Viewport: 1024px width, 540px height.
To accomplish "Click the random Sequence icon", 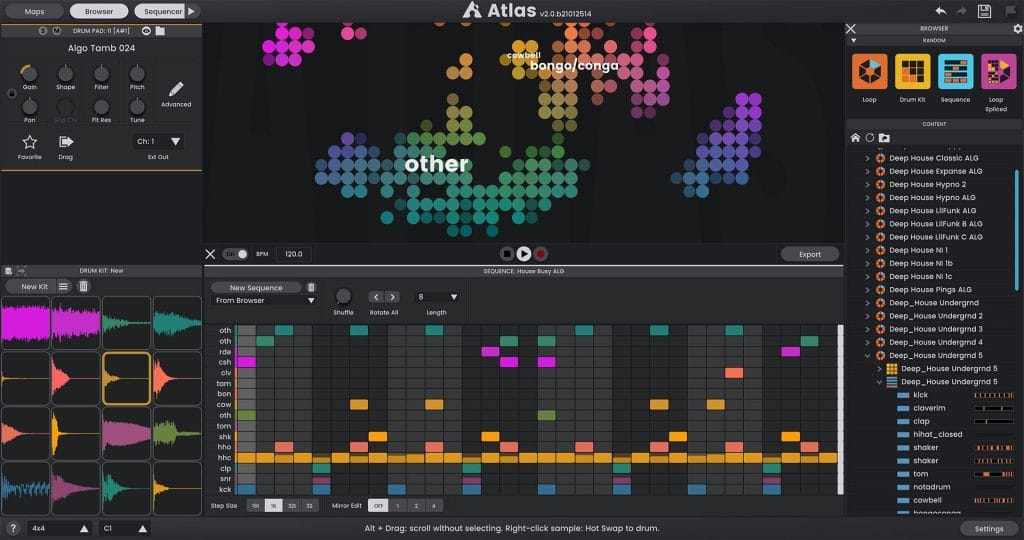I will coord(955,73).
